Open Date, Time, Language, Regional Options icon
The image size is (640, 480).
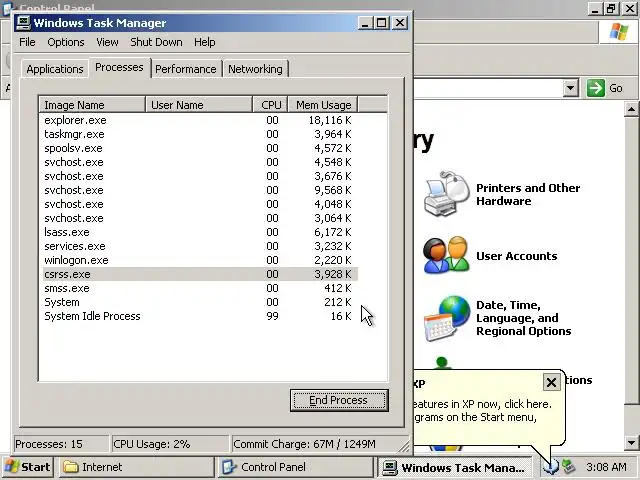point(447,318)
